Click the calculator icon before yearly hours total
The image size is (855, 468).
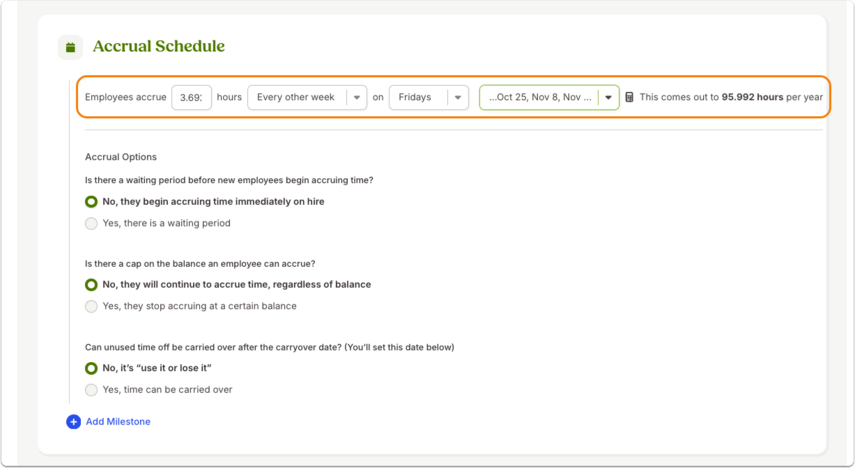click(x=629, y=97)
